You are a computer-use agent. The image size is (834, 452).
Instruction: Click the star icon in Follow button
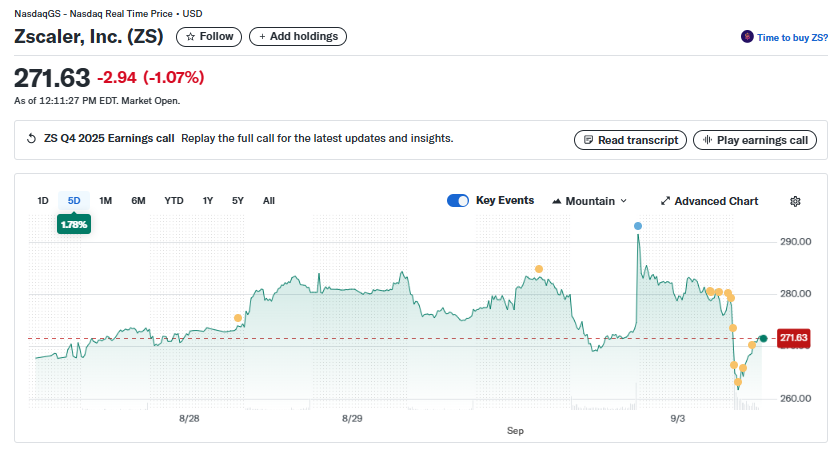[x=190, y=37]
